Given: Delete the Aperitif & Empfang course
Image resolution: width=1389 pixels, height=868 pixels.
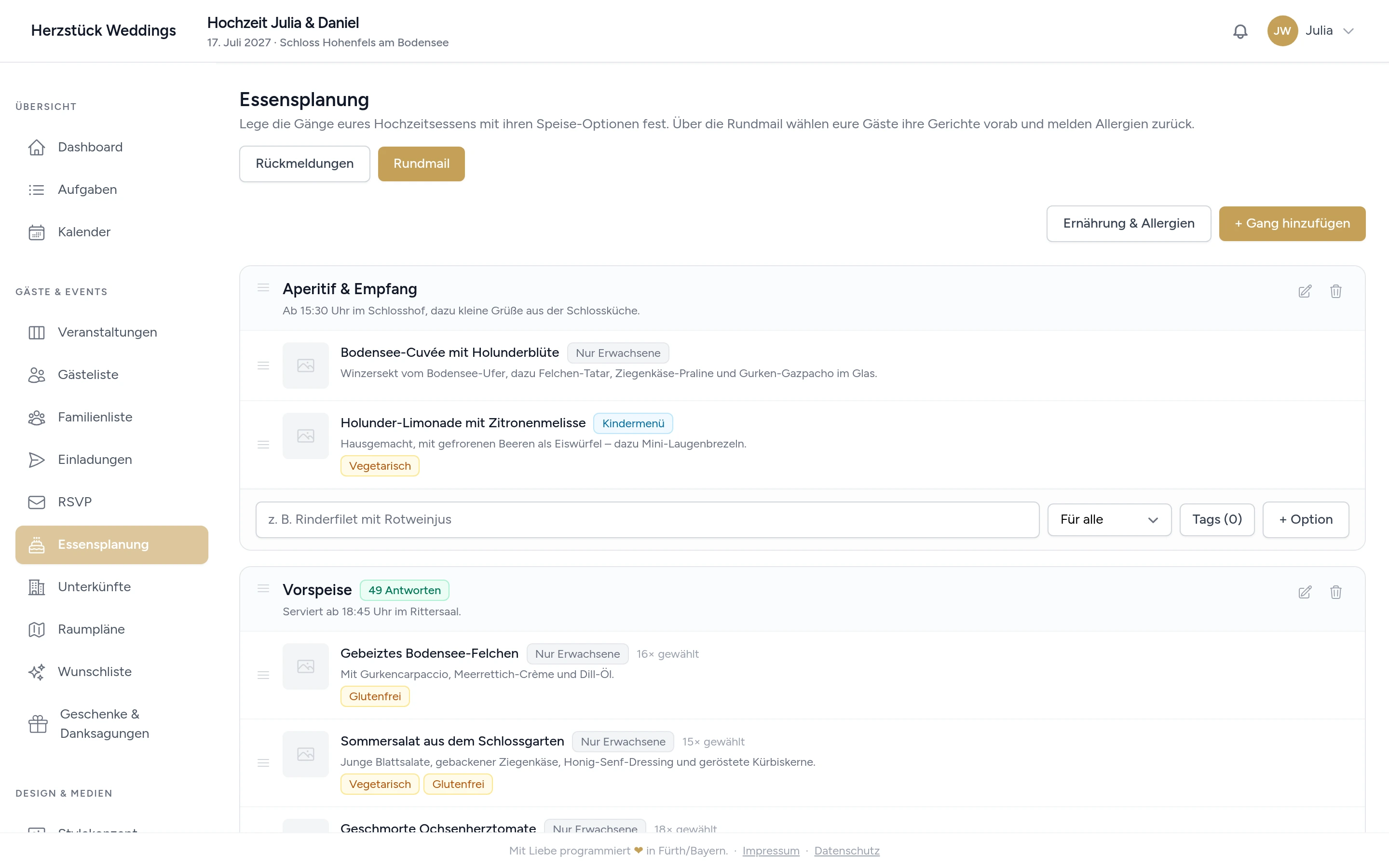Looking at the screenshot, I should (1335, 292).
